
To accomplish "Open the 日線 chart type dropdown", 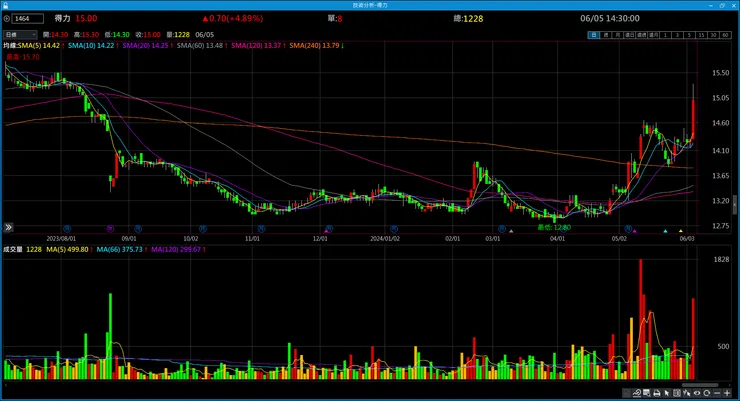I will [x=20, y=35].
